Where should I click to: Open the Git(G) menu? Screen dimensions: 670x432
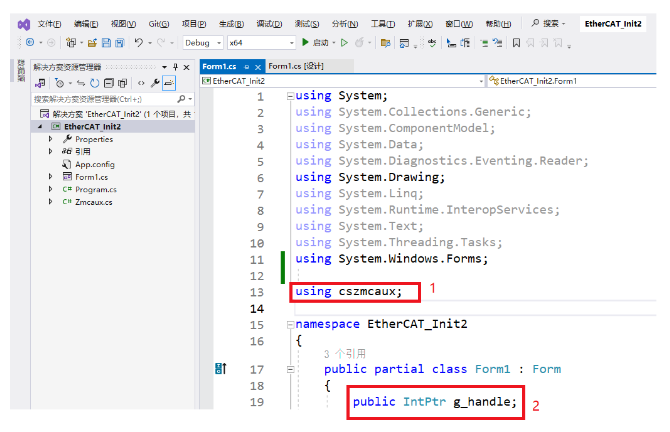click(x=159, y=24)
